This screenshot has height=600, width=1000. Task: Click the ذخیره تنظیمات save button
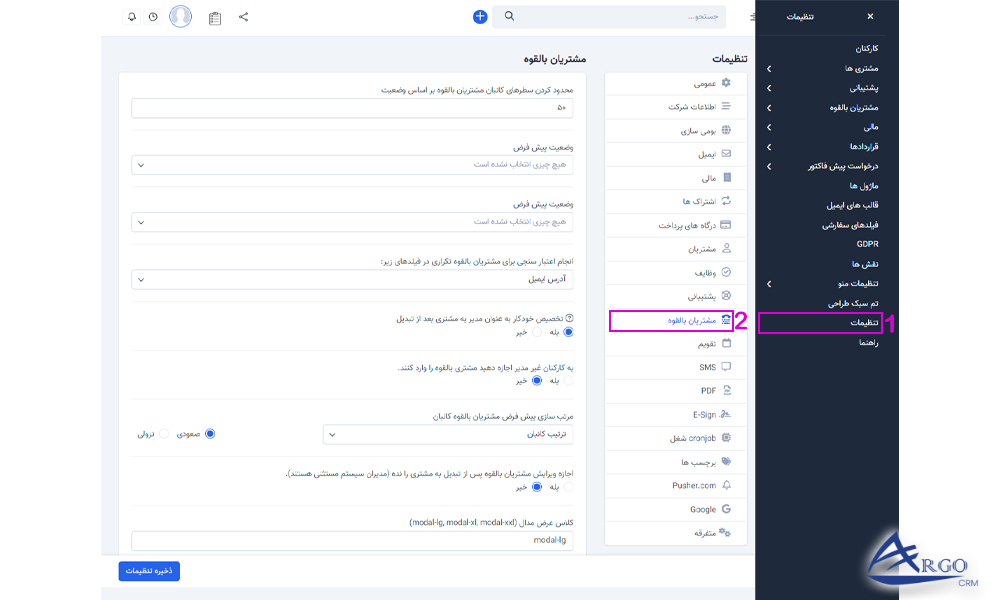coord(148,571)
